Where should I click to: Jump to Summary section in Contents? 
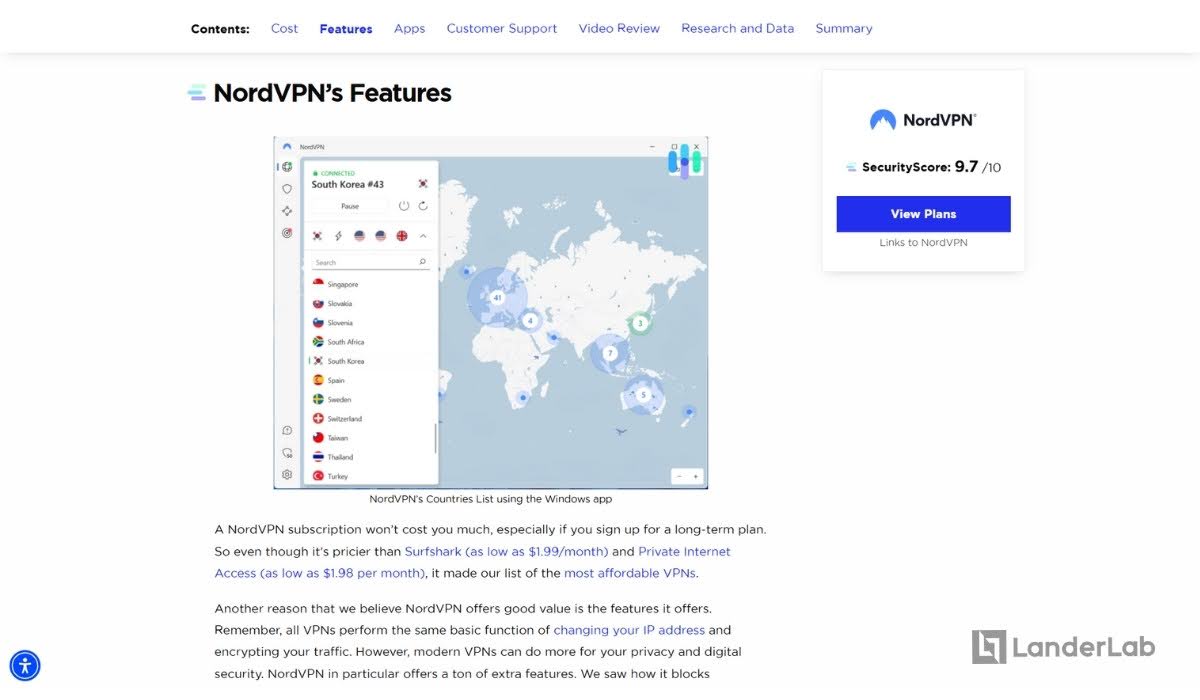point(844,28)
